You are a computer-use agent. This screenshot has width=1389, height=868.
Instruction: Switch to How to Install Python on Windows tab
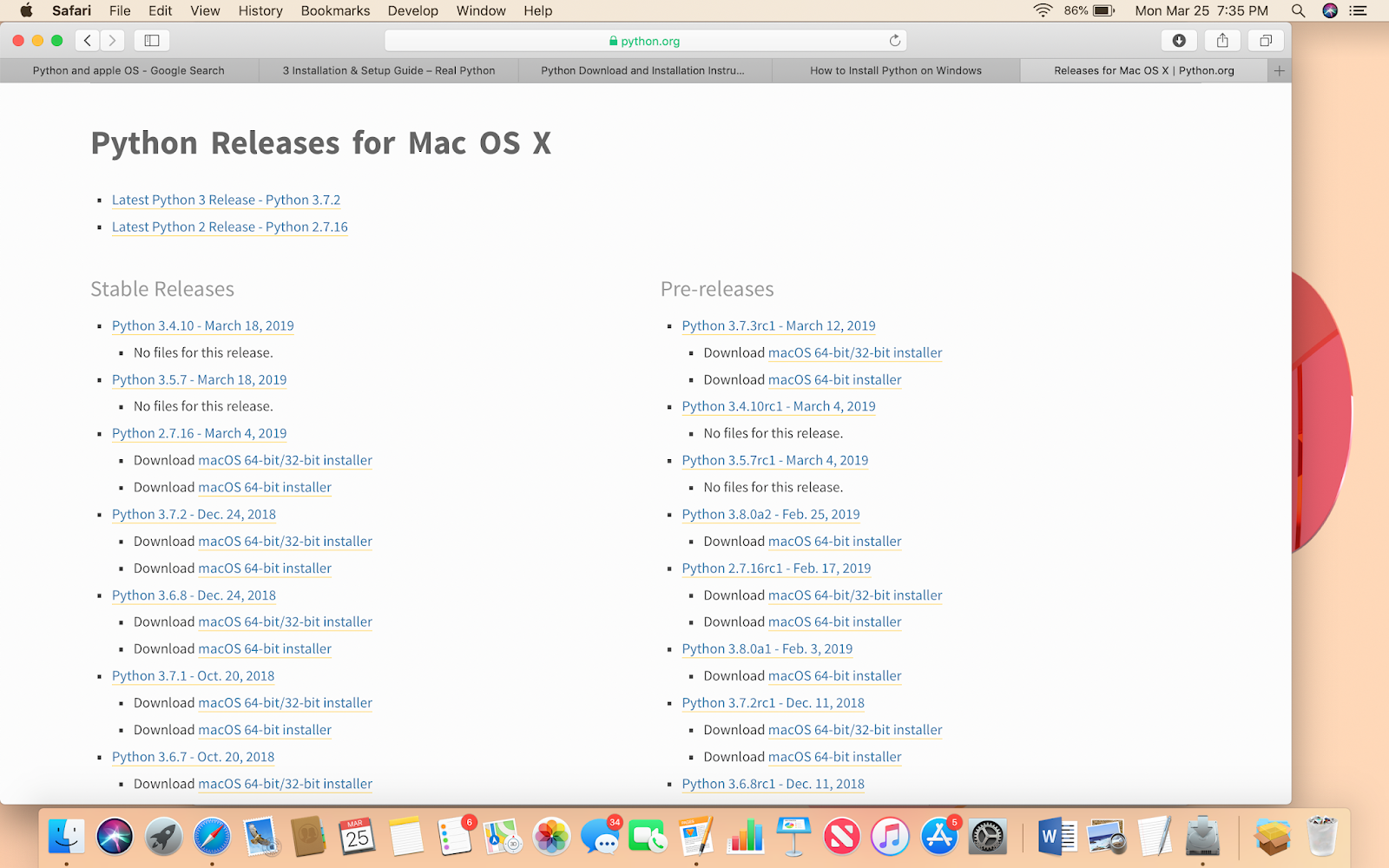(896, 70)
